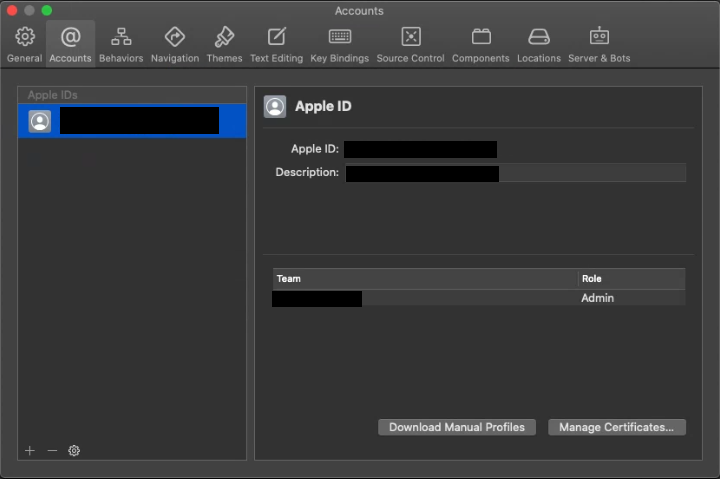This screenshot has height=479, width=720.
Task: Click the Role column header
Action: 632,279
